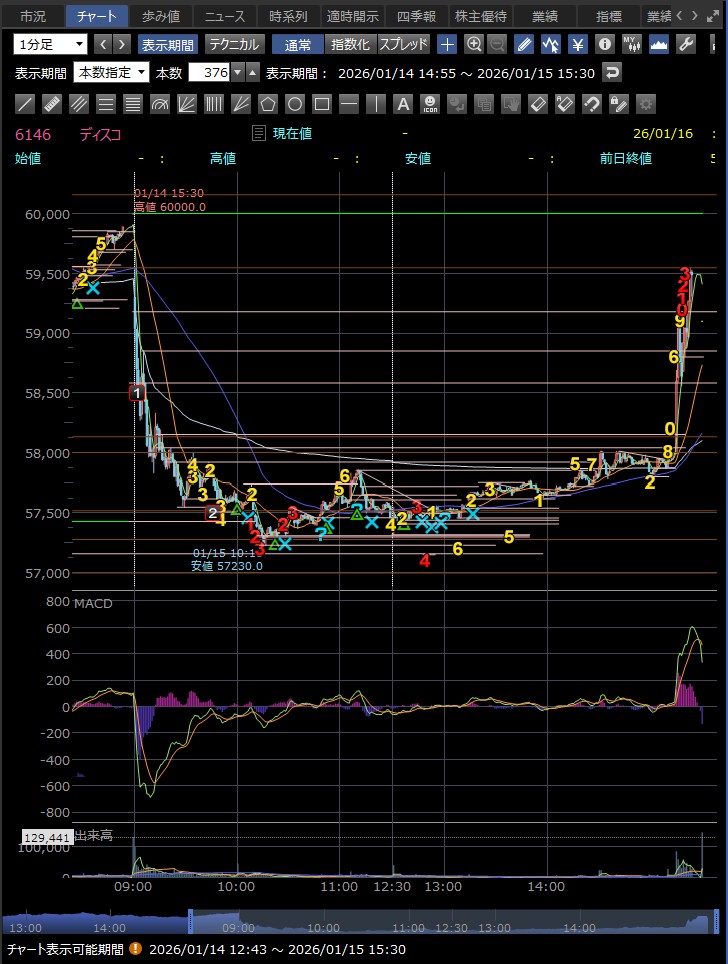
Task: Expand the 本数指定 period type dropdown
Action: (x=112, y=73)
